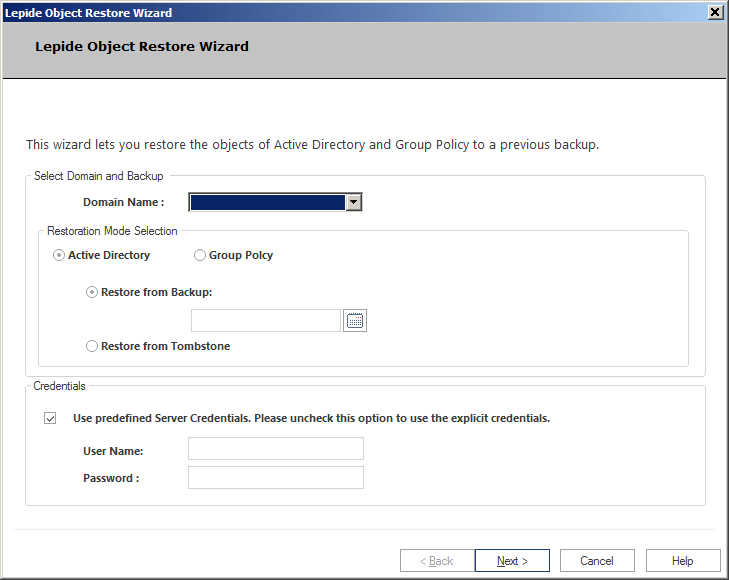Image resolution: width=729 pixels, height=580 pixels.
Task: Focus the Password input field
Action: click(x=276, y=477)
